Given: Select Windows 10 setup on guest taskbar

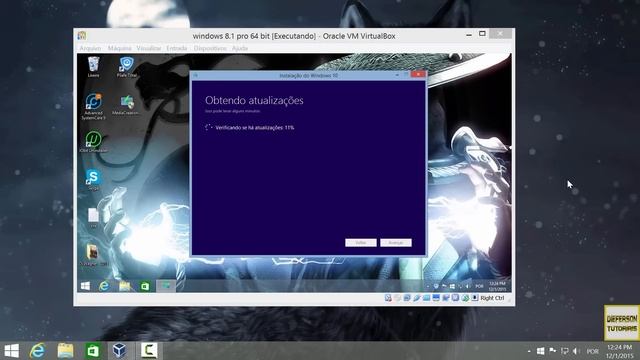Looking at the screenshot, I should [166, 286].
